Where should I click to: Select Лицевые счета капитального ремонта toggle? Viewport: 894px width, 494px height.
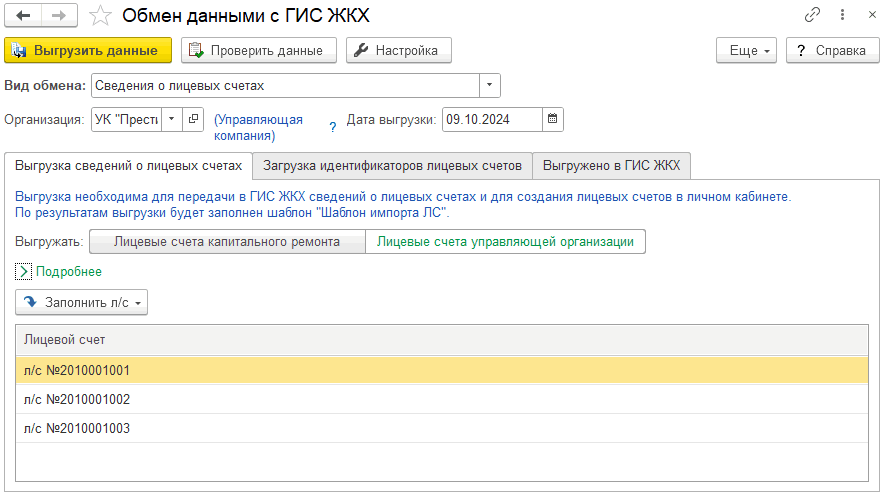click(227, 241)
